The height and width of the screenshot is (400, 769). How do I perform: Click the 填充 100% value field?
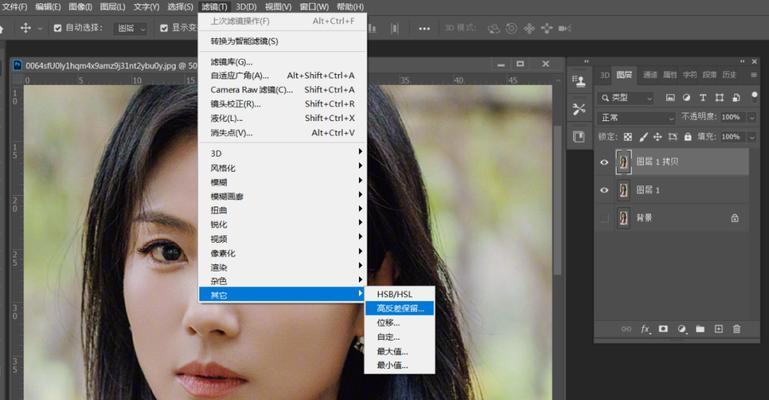pyautogui.click(x=731, y=137)
